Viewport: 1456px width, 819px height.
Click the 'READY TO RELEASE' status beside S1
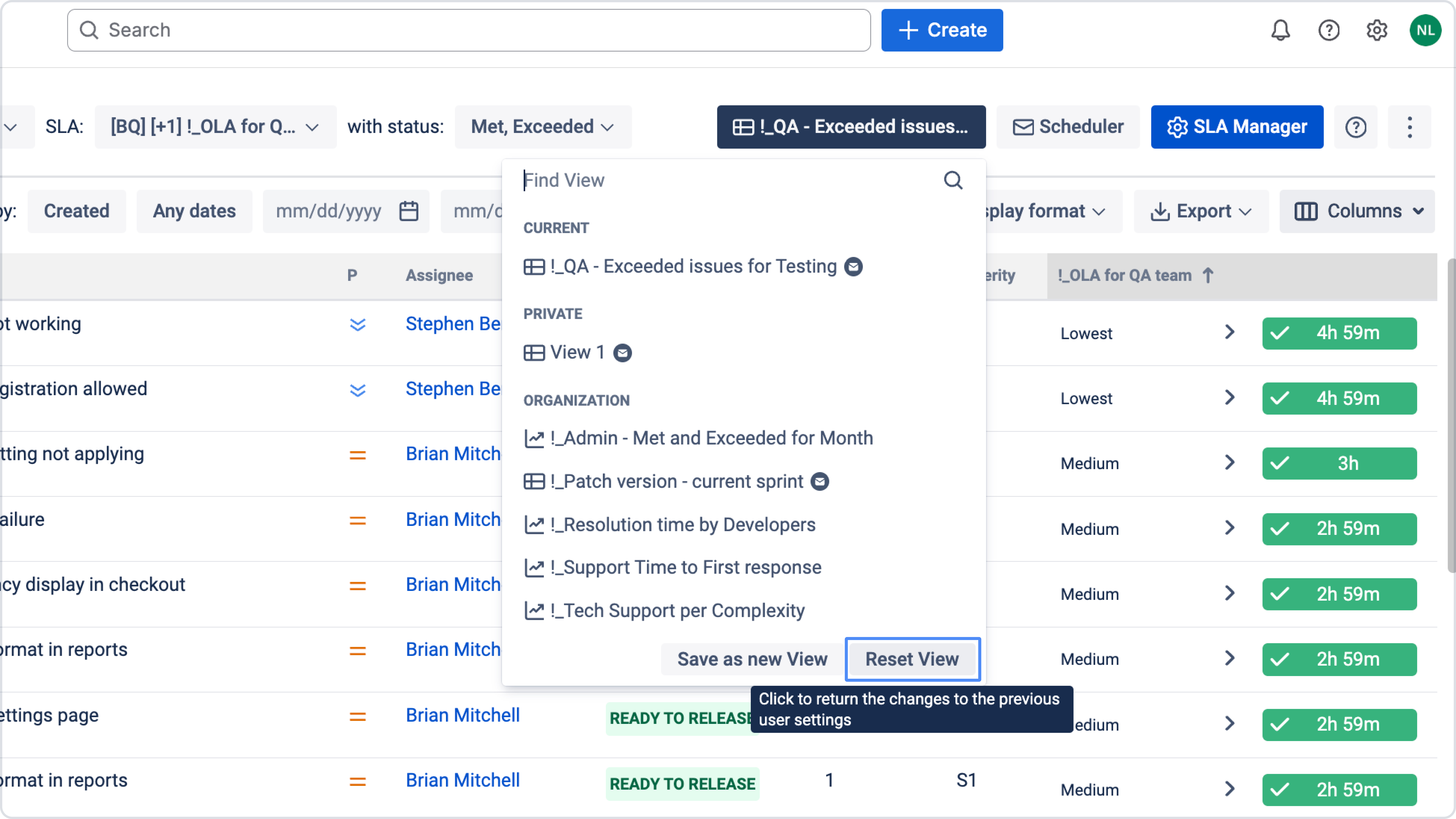tap(682, 784)
